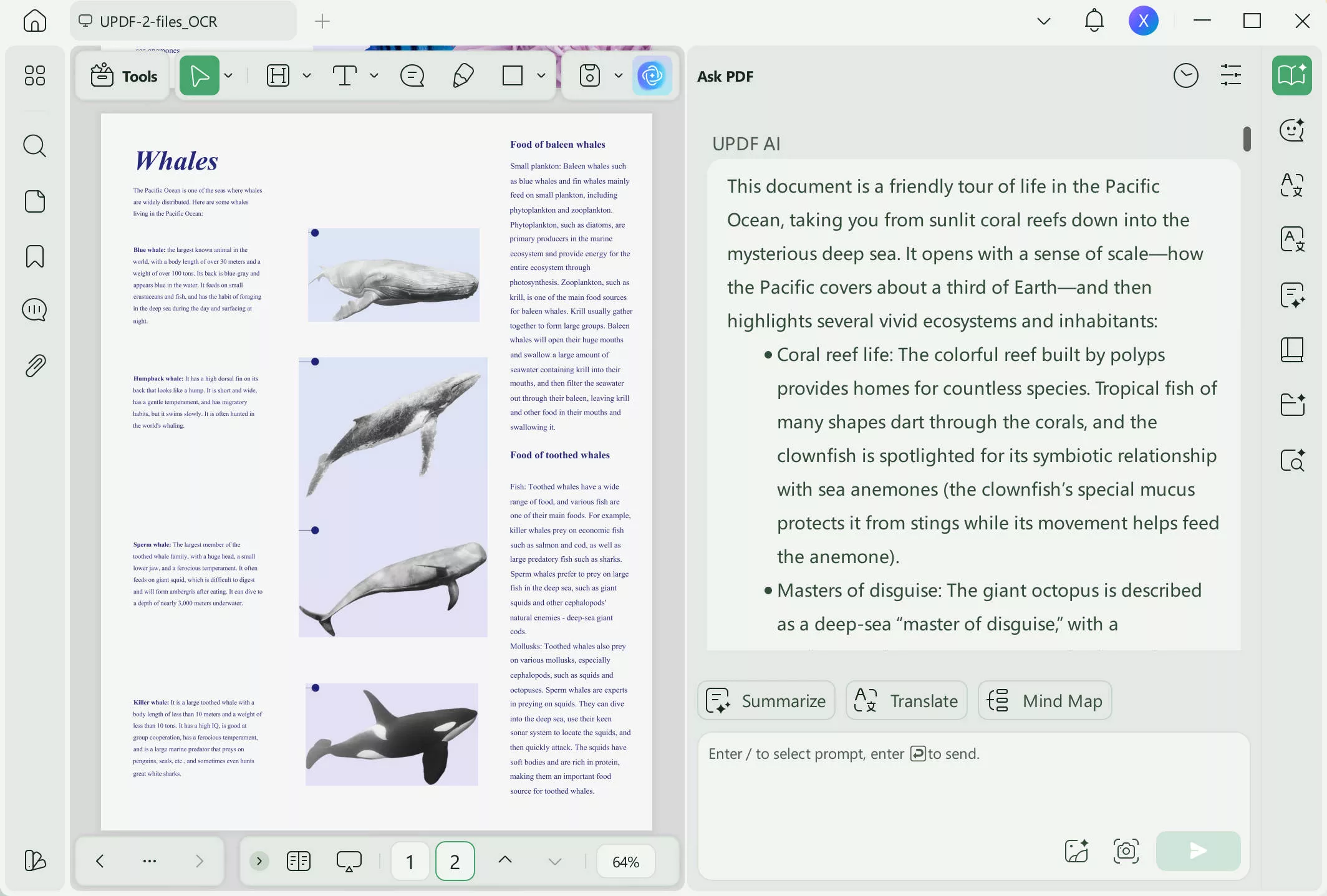
Task: Switch to the UPDF-2-files_OCR tab
Action: point(159,22)
